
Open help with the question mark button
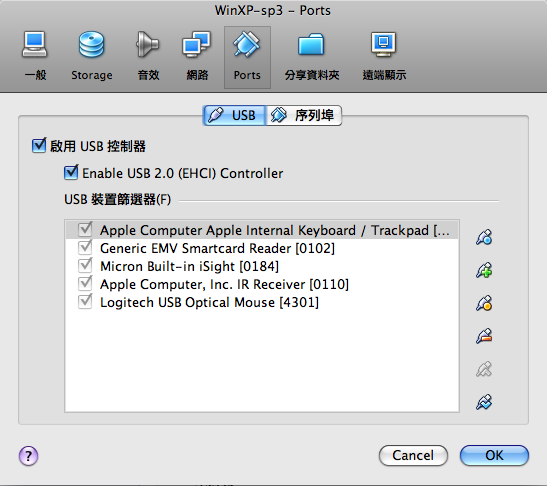click(28, 456)
